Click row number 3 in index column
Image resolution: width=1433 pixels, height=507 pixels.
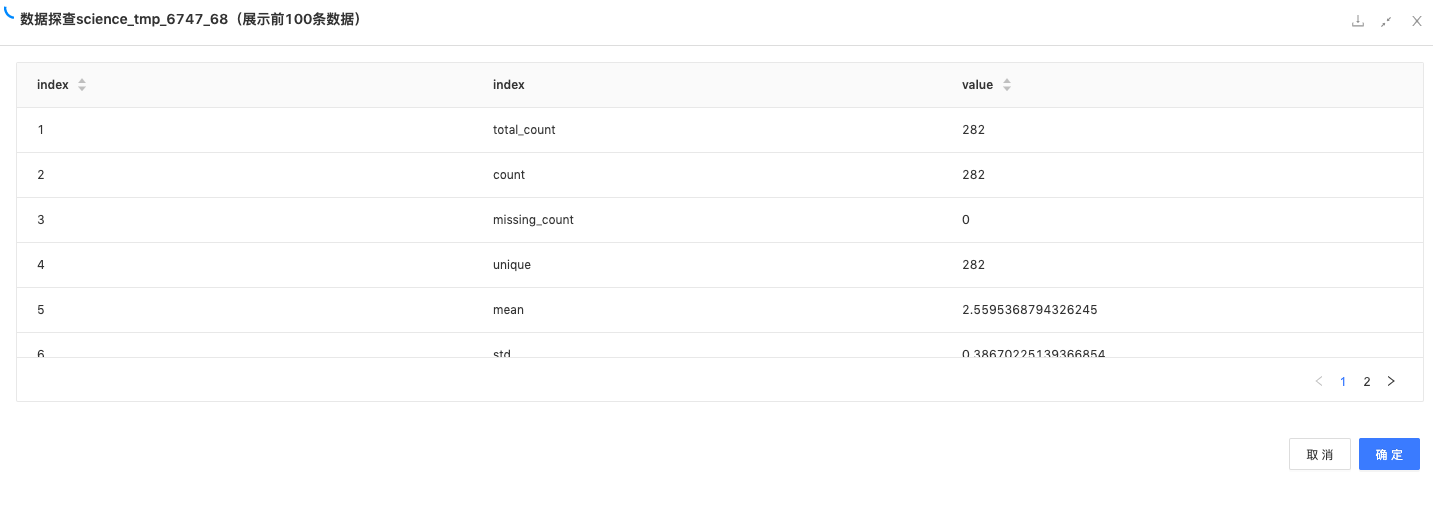pyautogui.click(x=41, y=220)
